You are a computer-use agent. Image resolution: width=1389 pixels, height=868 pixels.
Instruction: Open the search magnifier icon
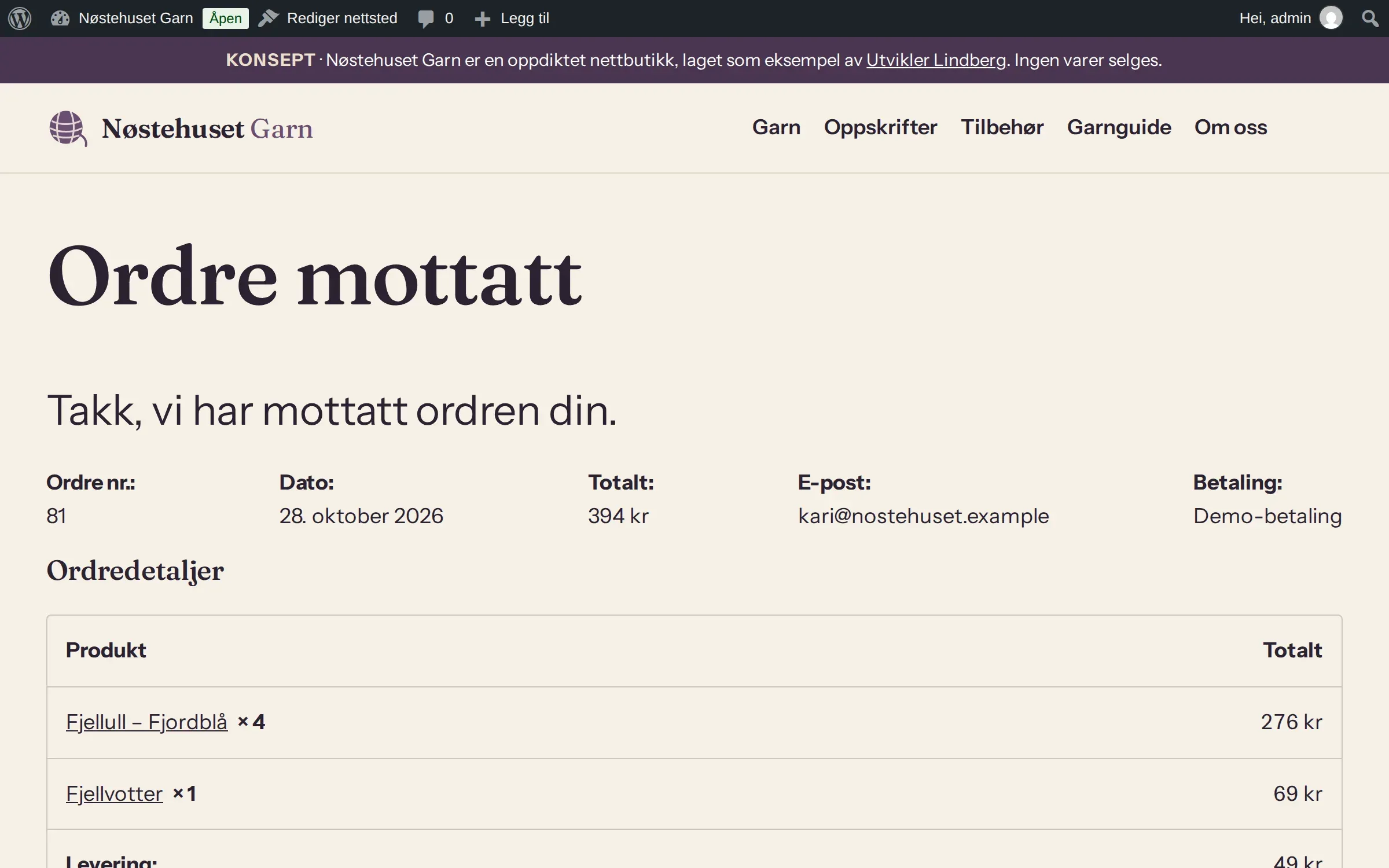(1370, 19)
